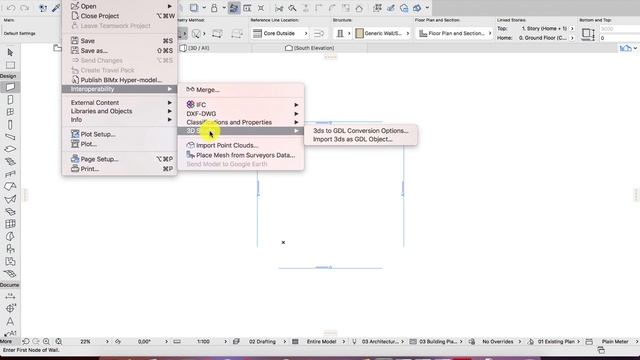Open IFC submenu

pos(241,105)
